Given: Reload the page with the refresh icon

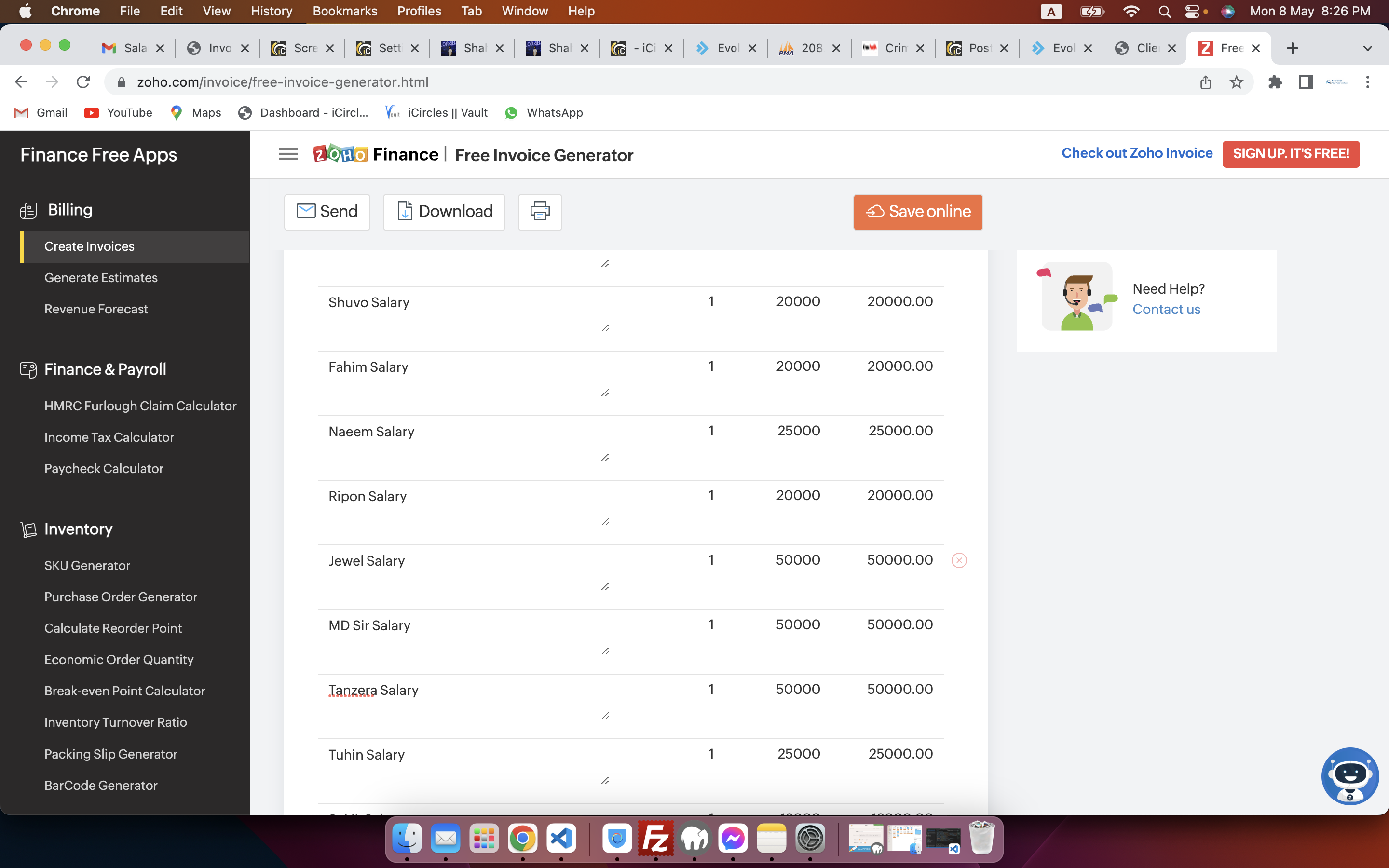Looking at the screenshot, I should [x=83, y=82].
